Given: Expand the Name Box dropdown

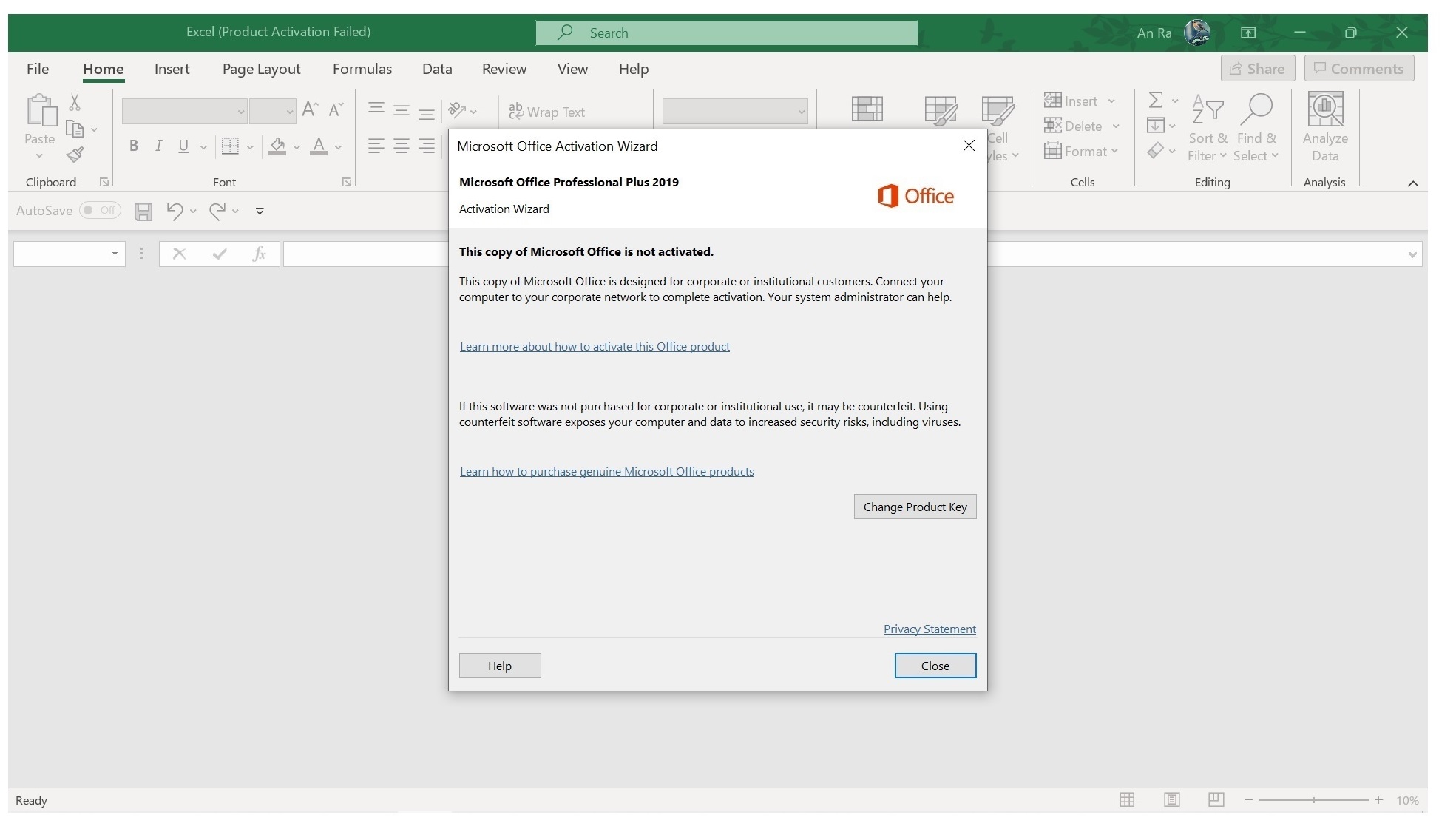Looking at the screenshot, I should [115, 254].
